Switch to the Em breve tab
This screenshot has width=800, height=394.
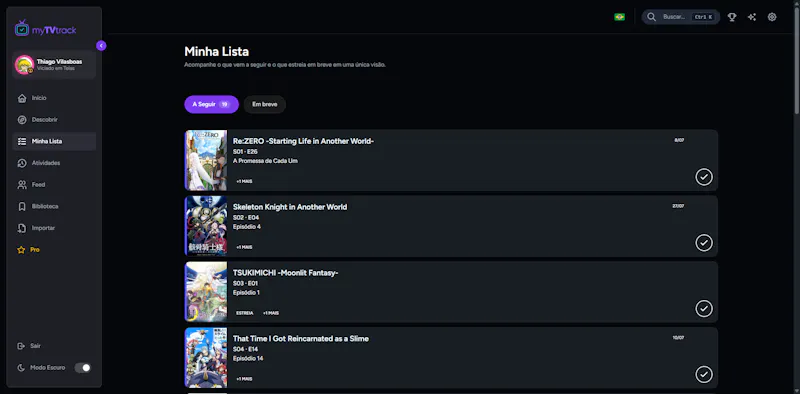click(265, 104)
